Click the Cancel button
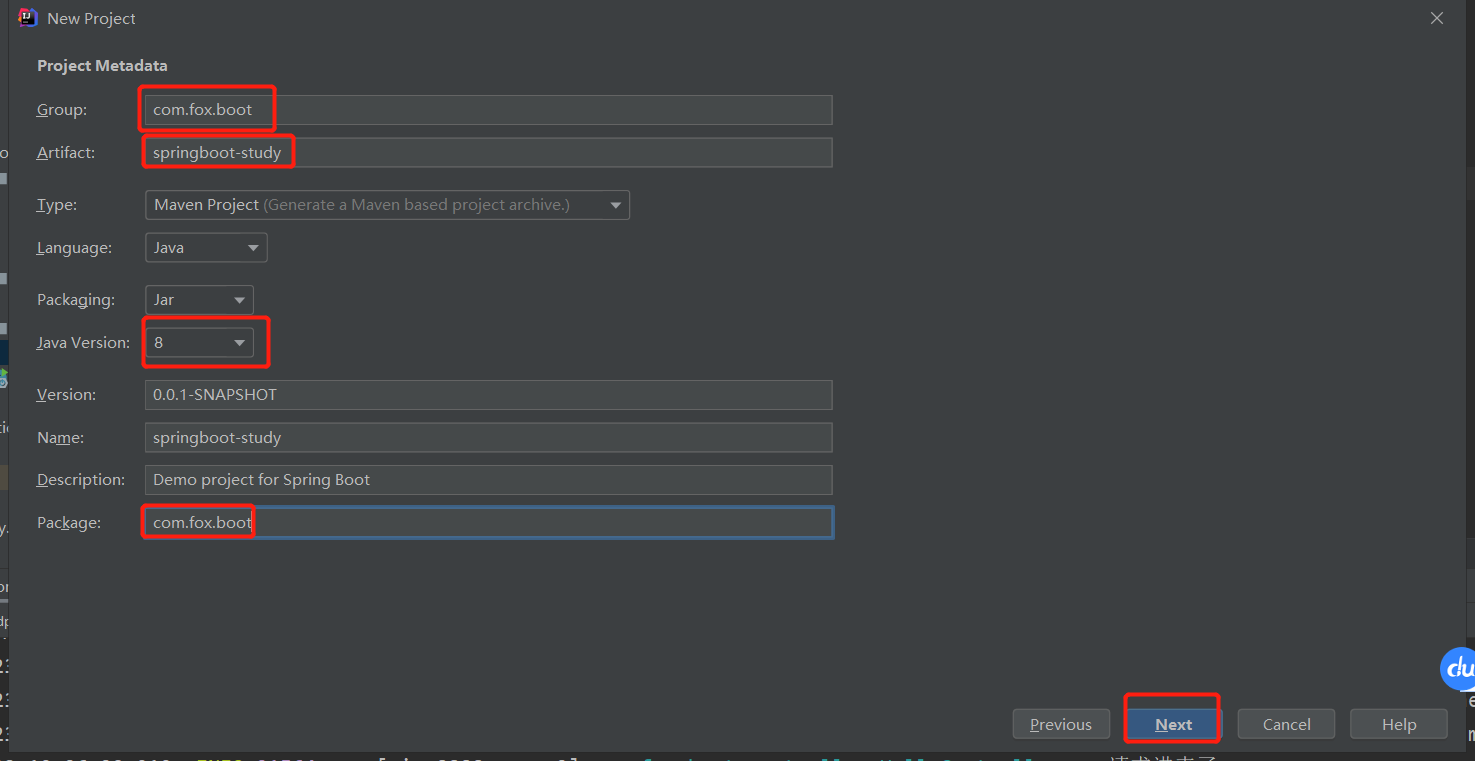1475x761 pixels. pos(1286,724)
